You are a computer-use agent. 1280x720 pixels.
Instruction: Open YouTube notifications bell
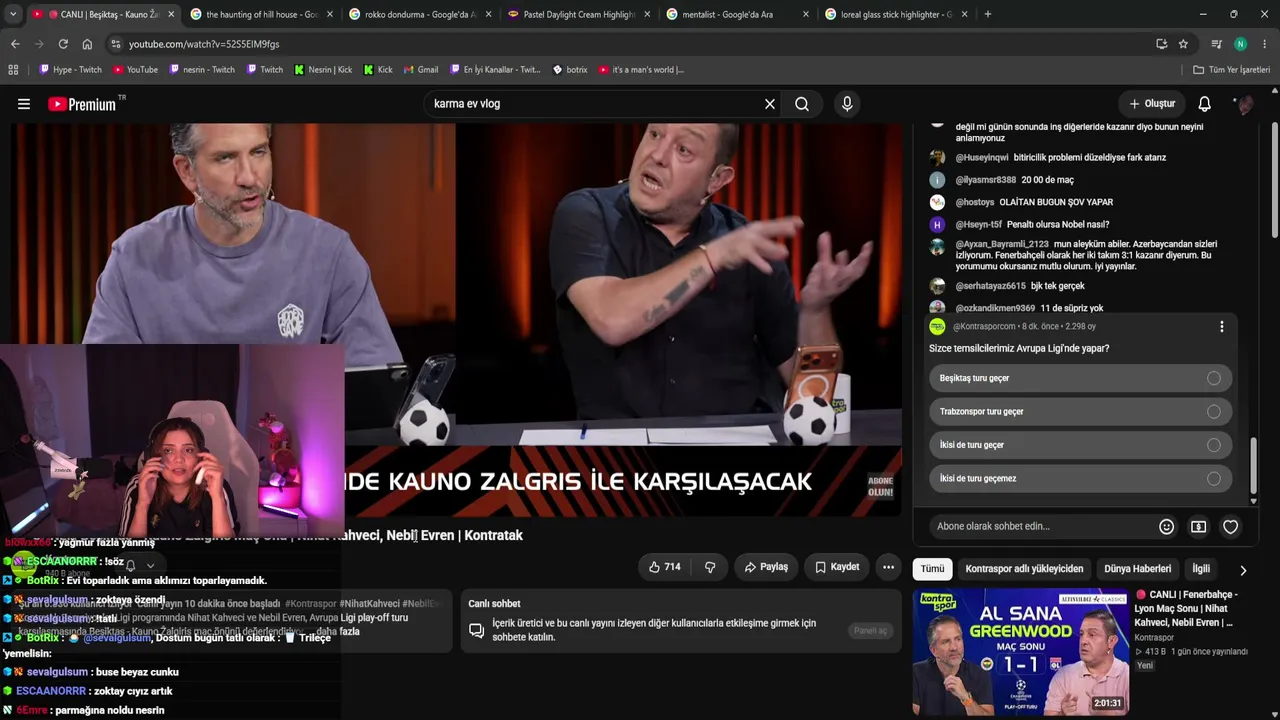click(x=1205, y=104)
